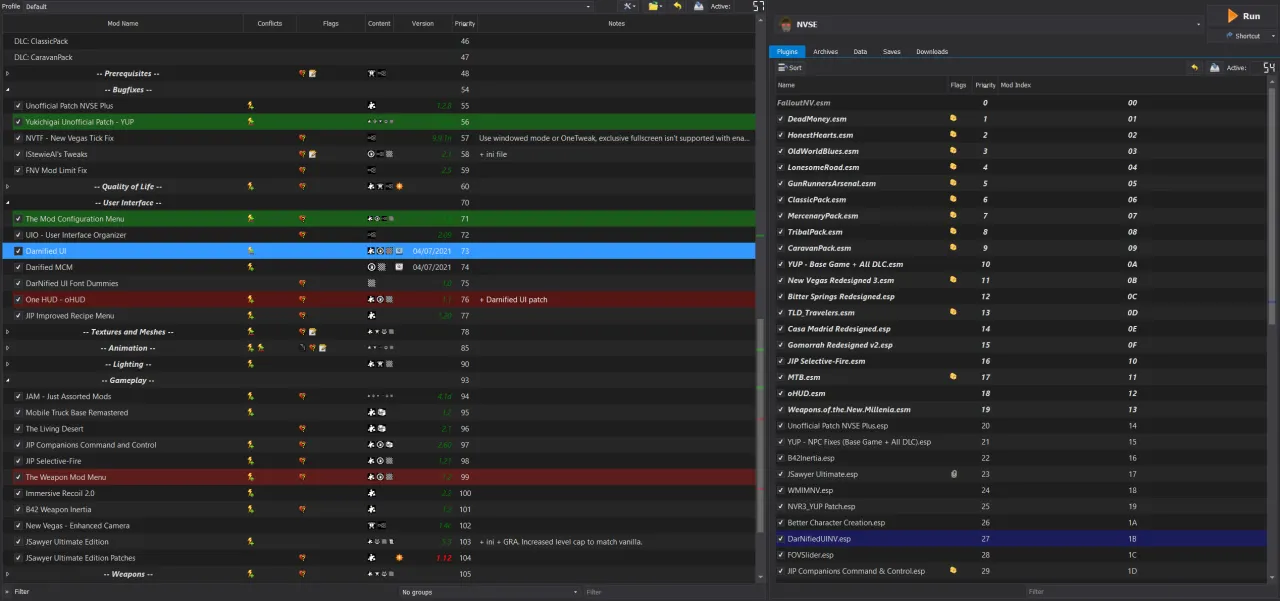Open the No groups dropdown
The image size is (1280, 601).
[x=490, y=592]
